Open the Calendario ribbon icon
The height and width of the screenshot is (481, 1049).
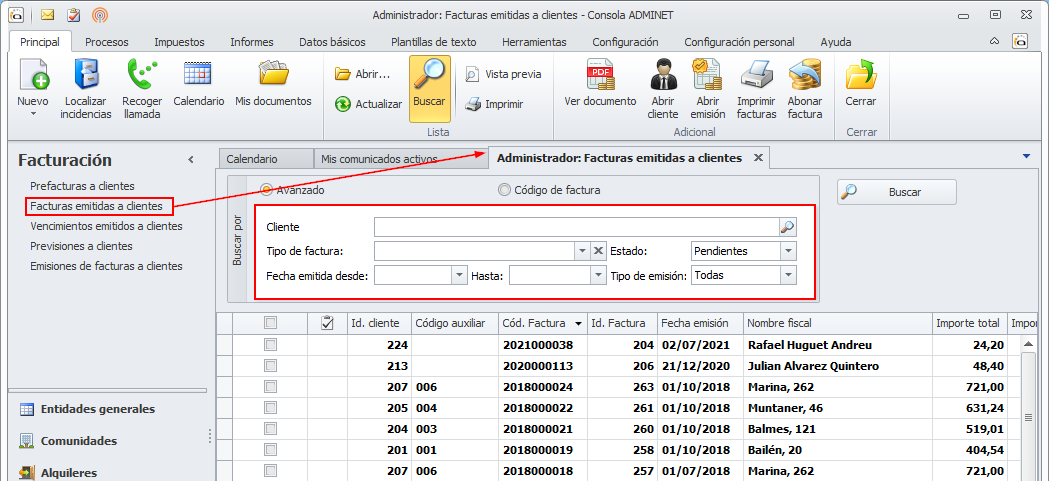pos(198,74)
